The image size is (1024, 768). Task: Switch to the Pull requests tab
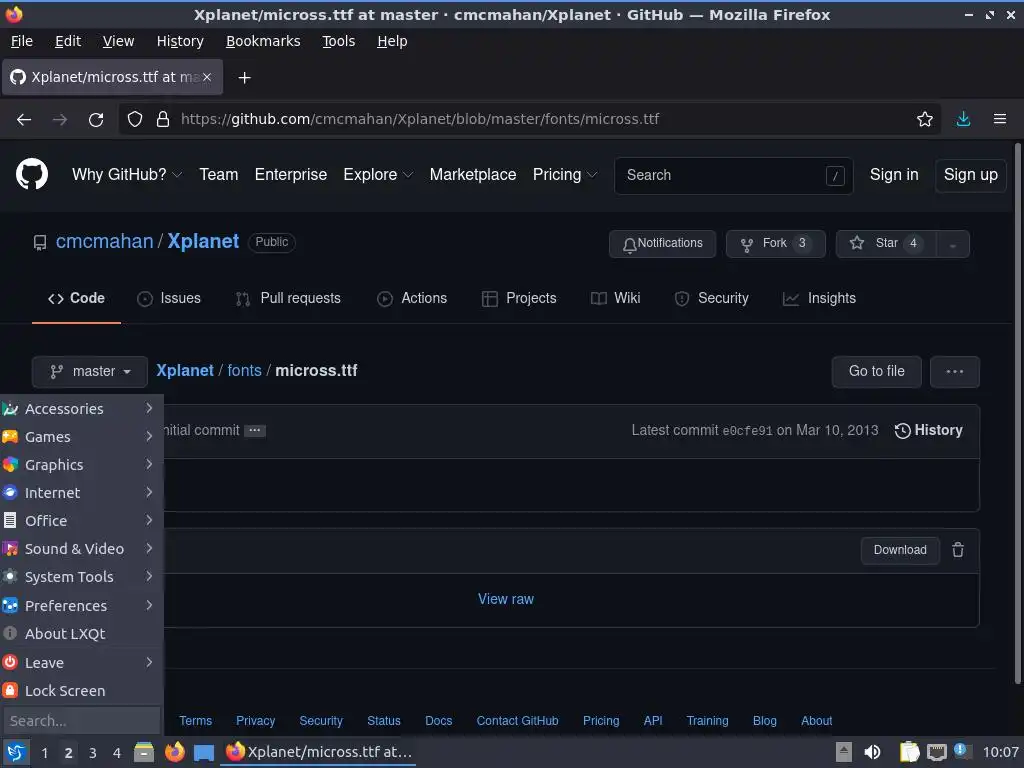pyautogui.click(x=288, y=298)
